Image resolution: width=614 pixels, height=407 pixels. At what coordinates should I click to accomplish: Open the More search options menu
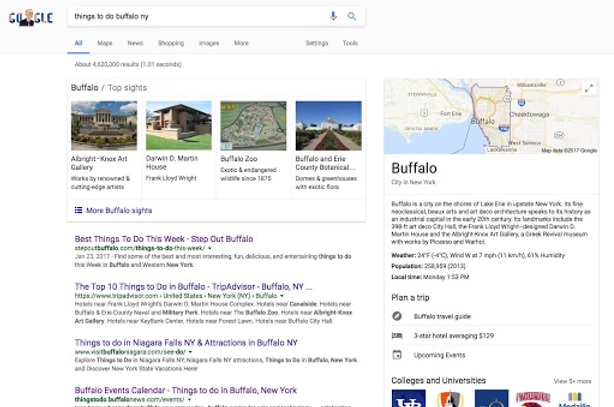(241, 43)
